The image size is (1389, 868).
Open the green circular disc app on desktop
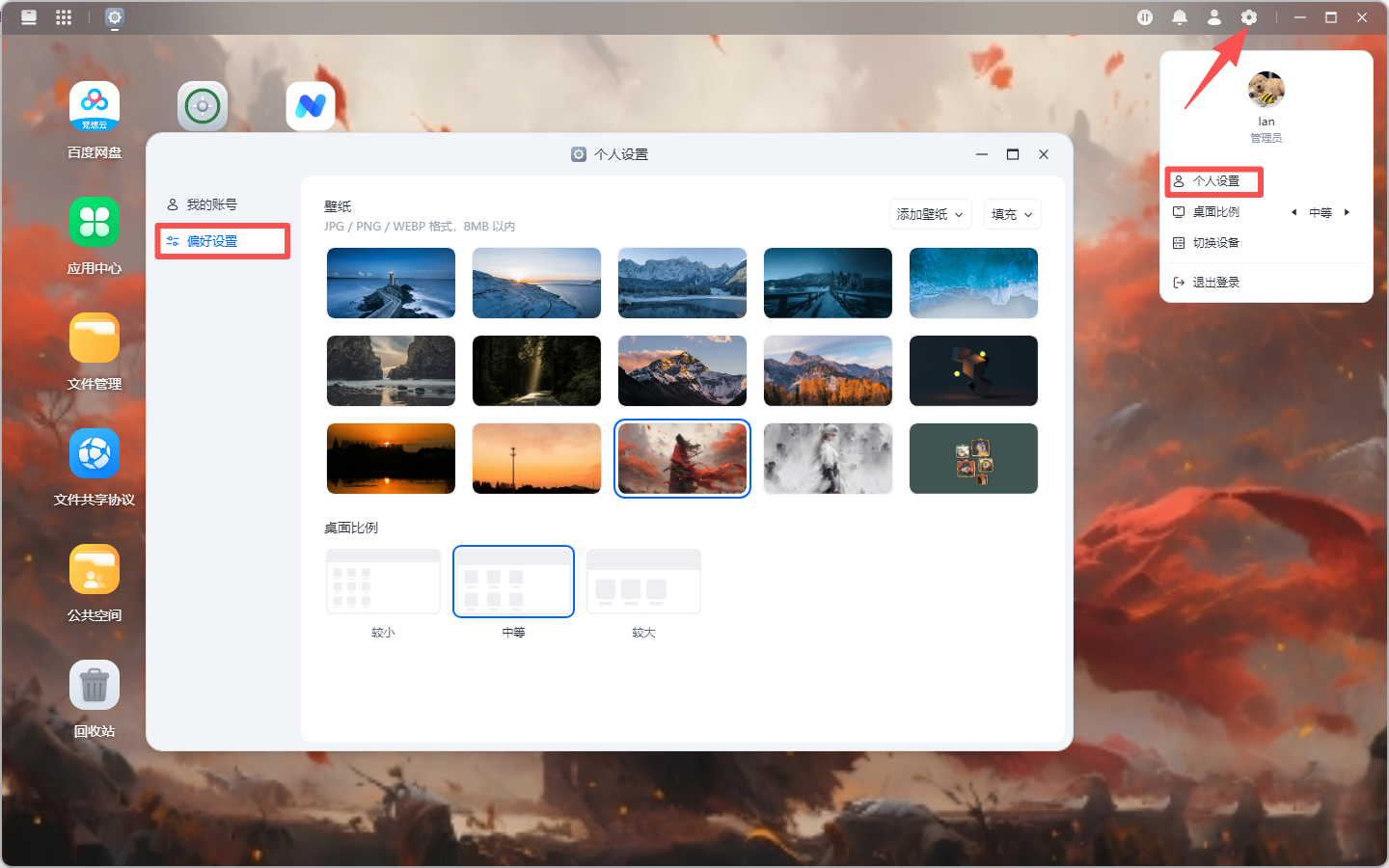coord(203,106)
